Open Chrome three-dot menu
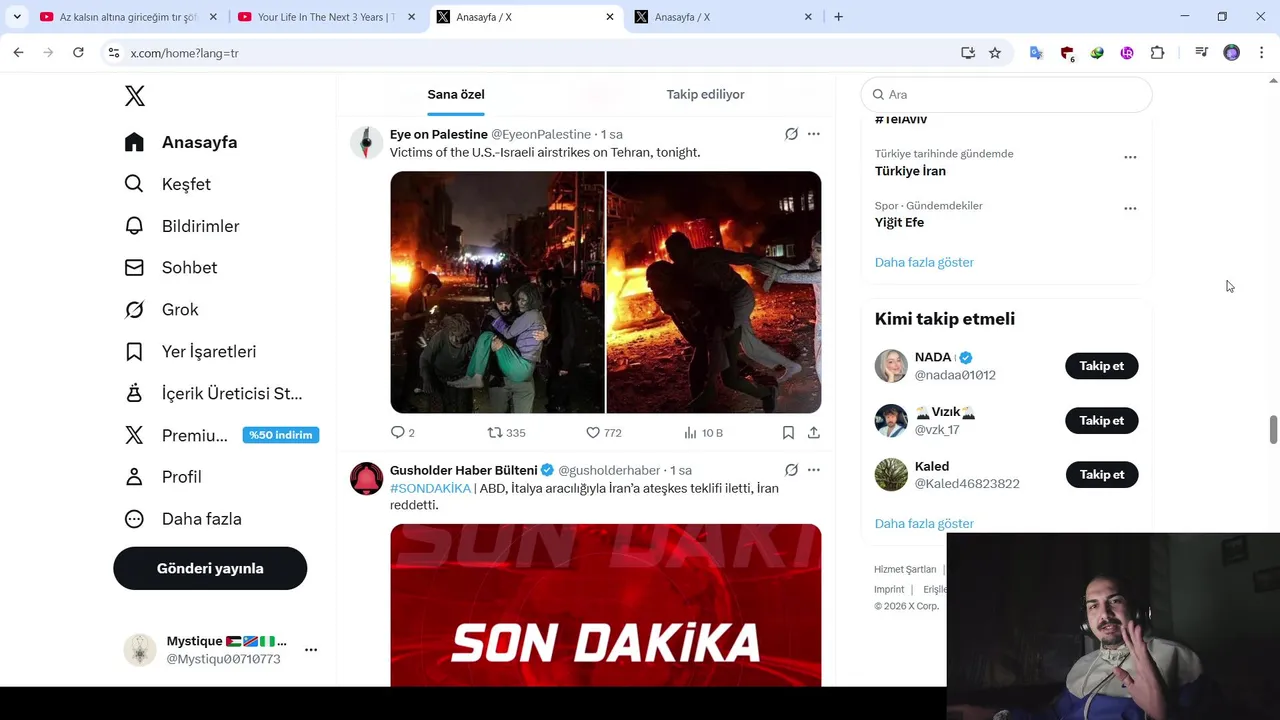 (1261, 53)
